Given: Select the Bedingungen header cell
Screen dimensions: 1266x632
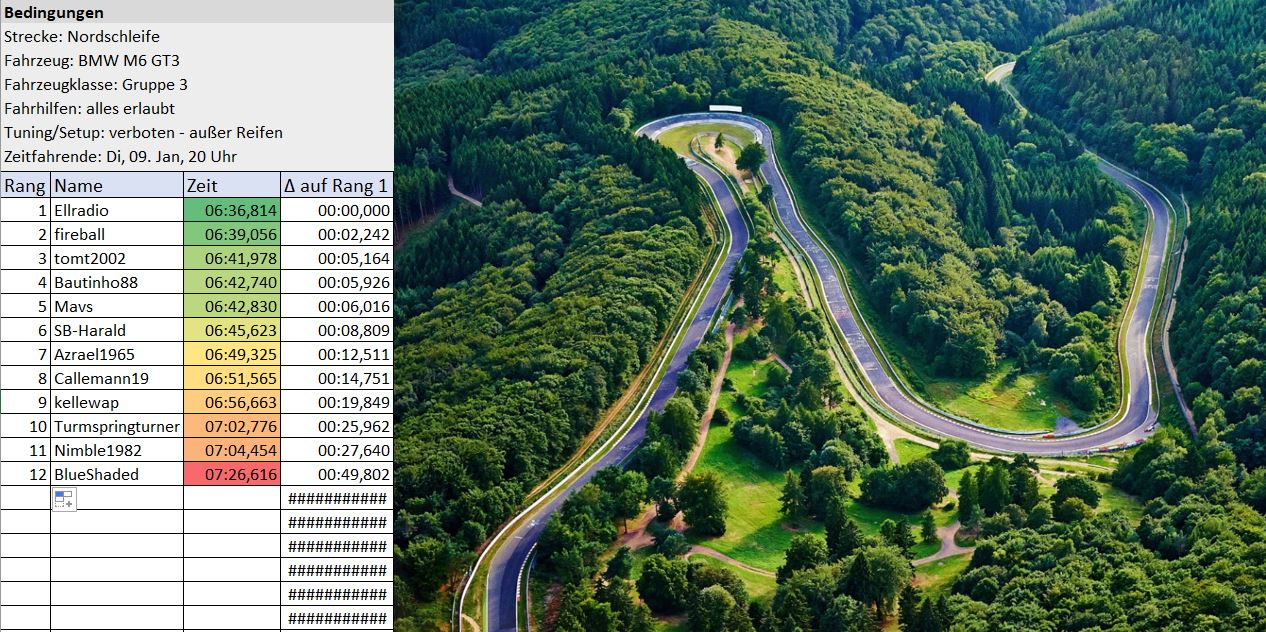Looking at the screenshot, I should coord(196,12).
